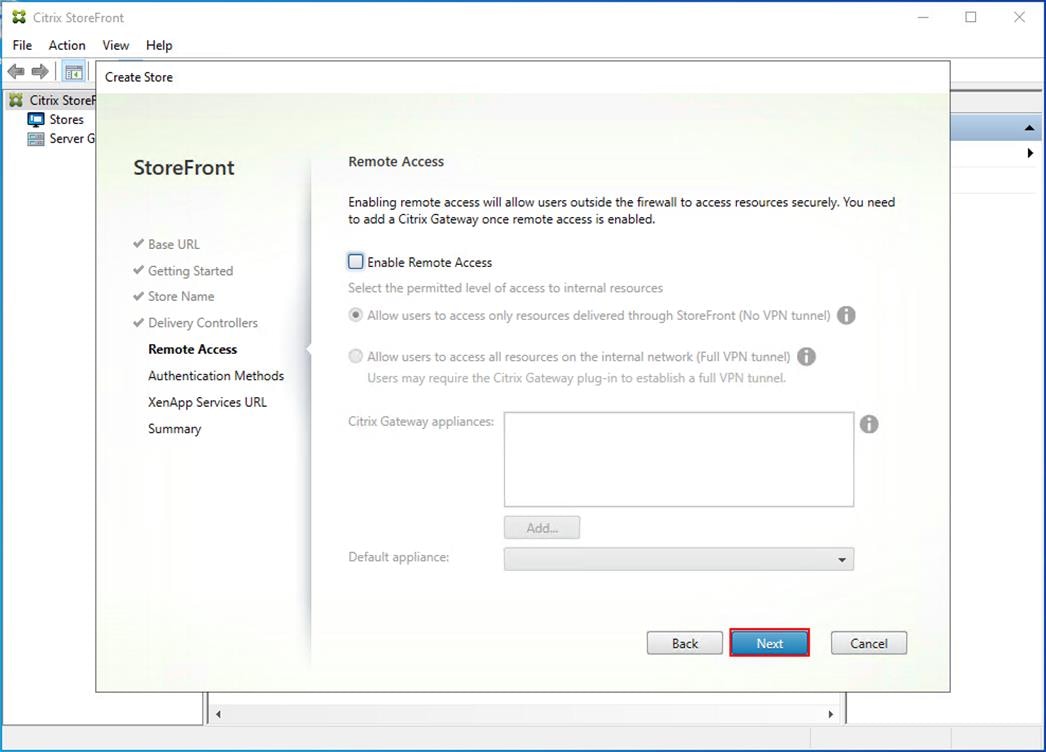Click the Next button
The height and width of the screenshot is (752, 1046).
(769, 643)
